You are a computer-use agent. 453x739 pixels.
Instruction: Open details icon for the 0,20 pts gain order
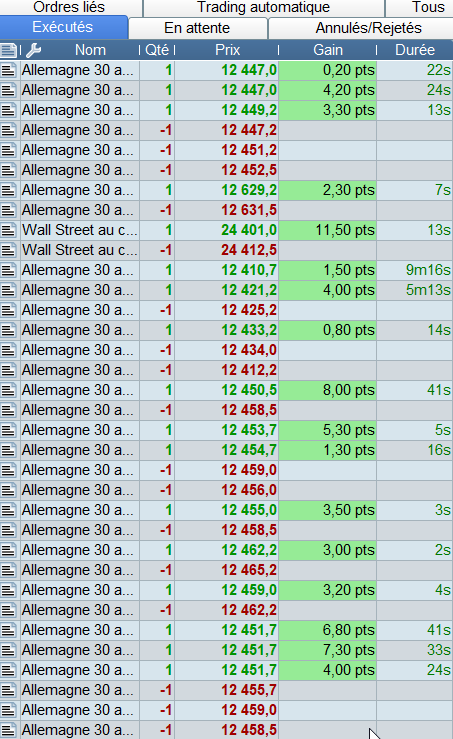(8, 70)
